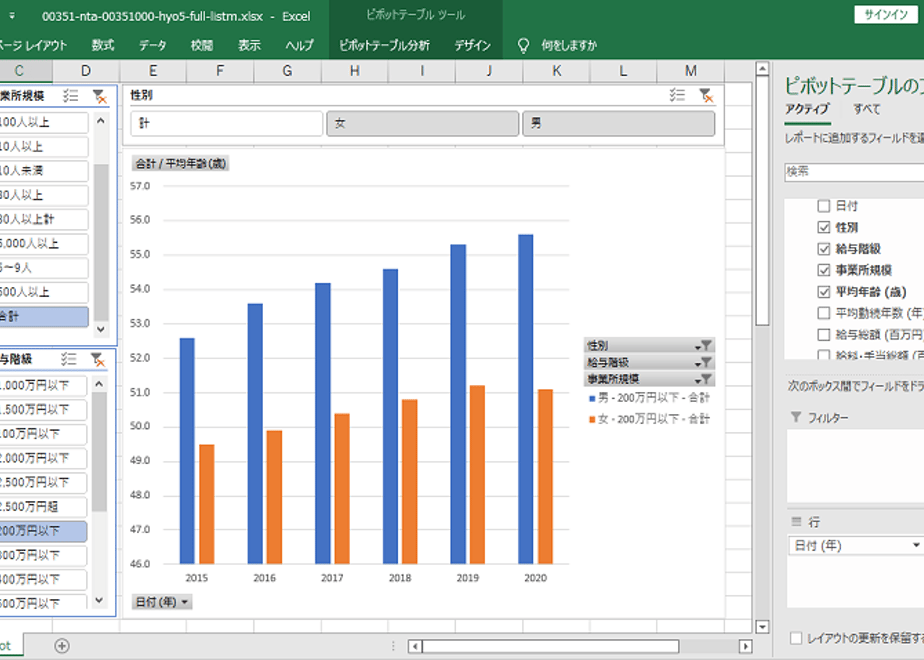Clear the filter on the 性別 slicer
The image size is (924, 660).
point(705,95)
